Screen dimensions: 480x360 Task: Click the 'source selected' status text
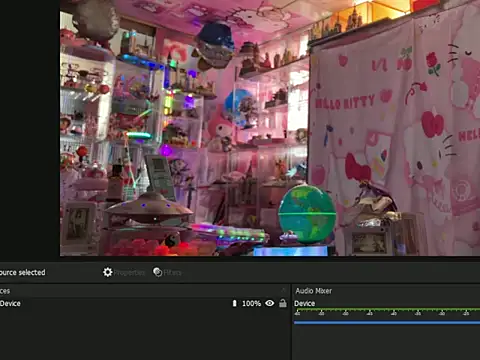pos(23,272)
